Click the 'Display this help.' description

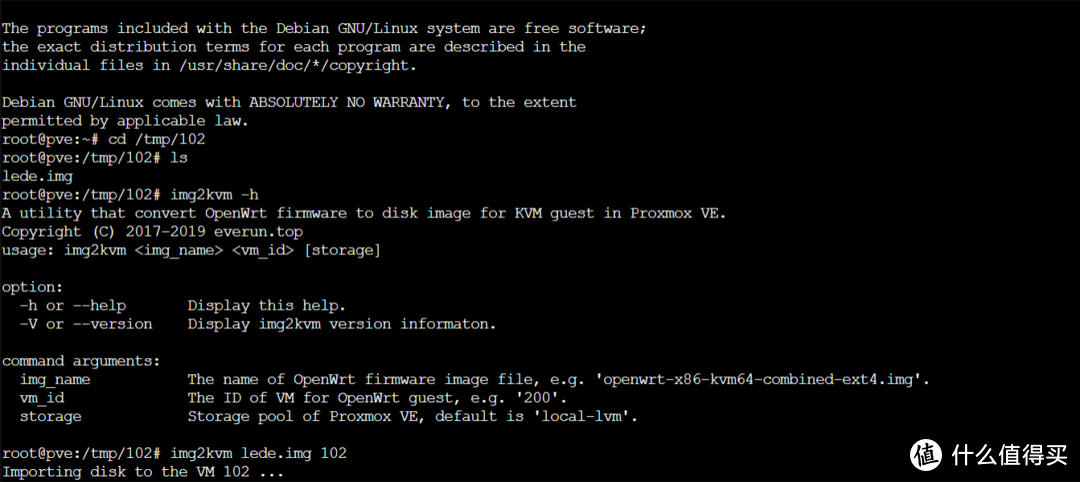click(x=267, y=305)
